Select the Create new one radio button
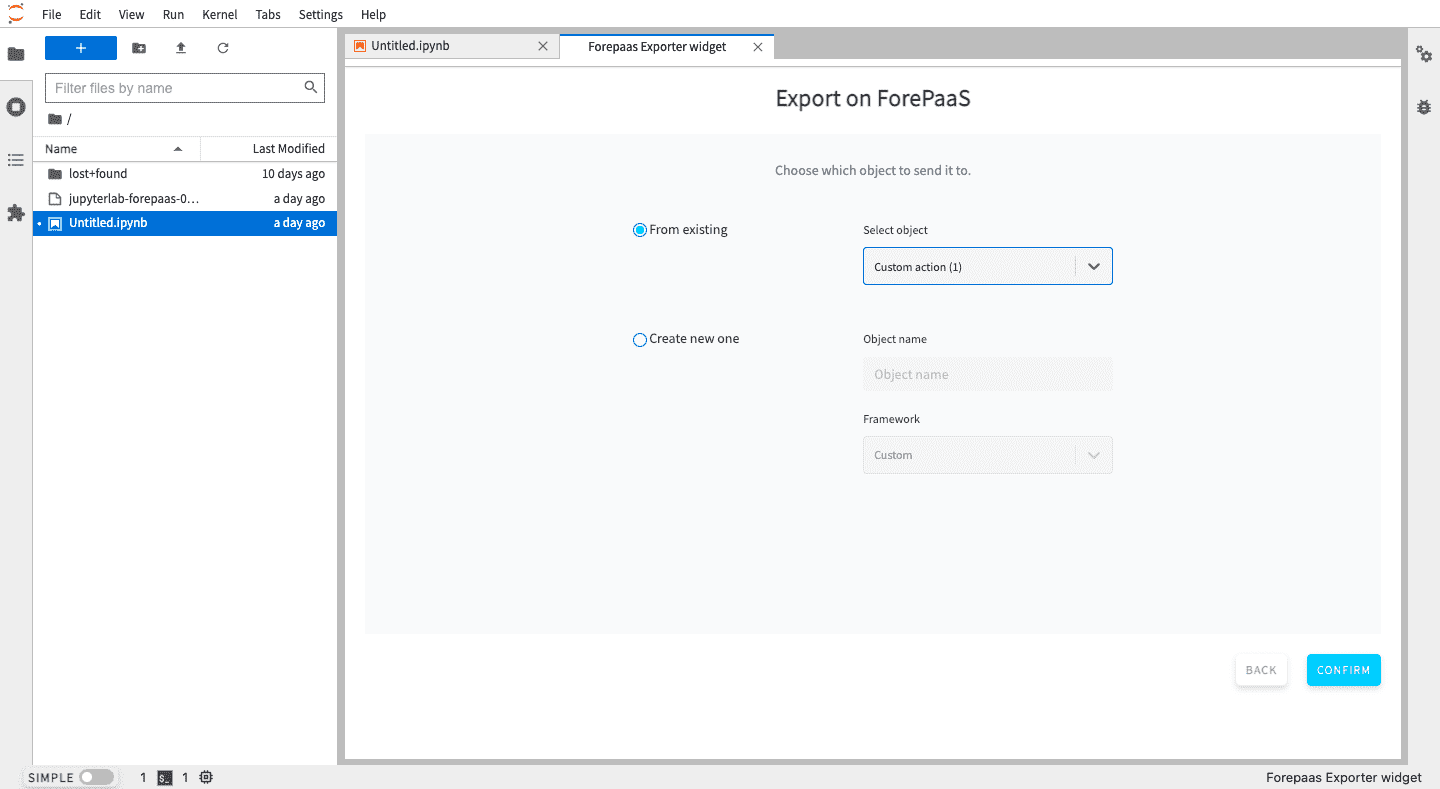 640,340
